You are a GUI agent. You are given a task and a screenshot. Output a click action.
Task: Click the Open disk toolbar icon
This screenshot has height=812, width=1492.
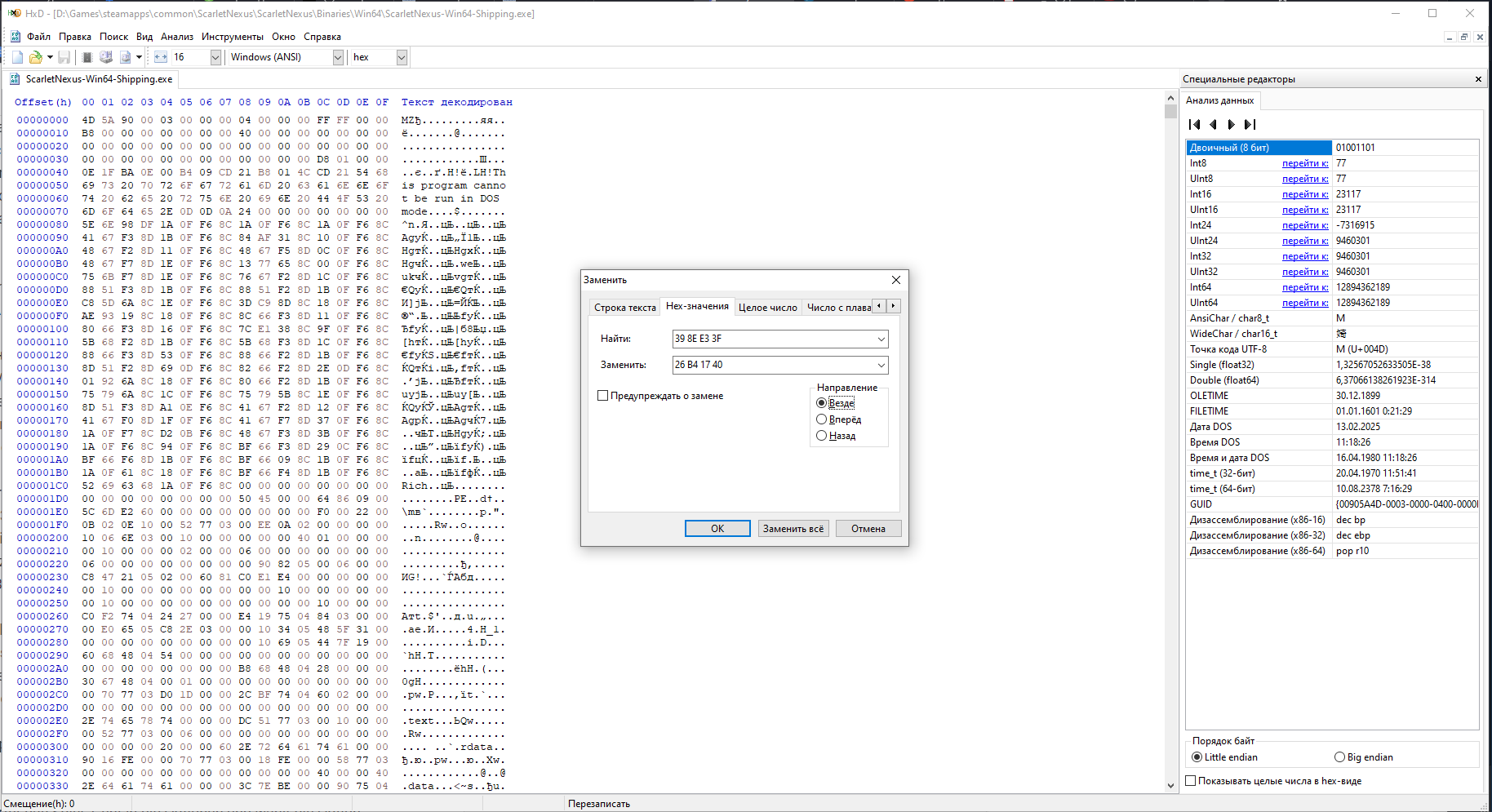[106, 57]
